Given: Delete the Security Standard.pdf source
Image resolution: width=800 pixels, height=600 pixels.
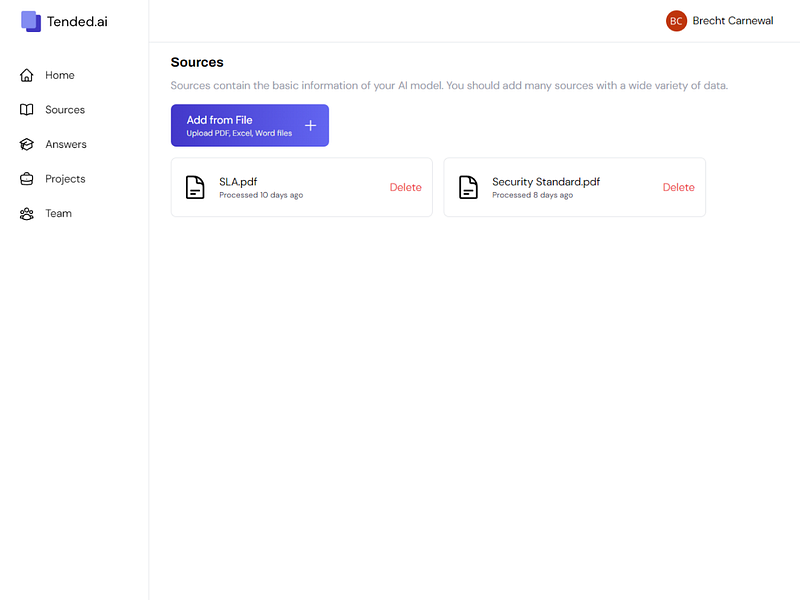Looking at the screenshot, I should 678,187.
